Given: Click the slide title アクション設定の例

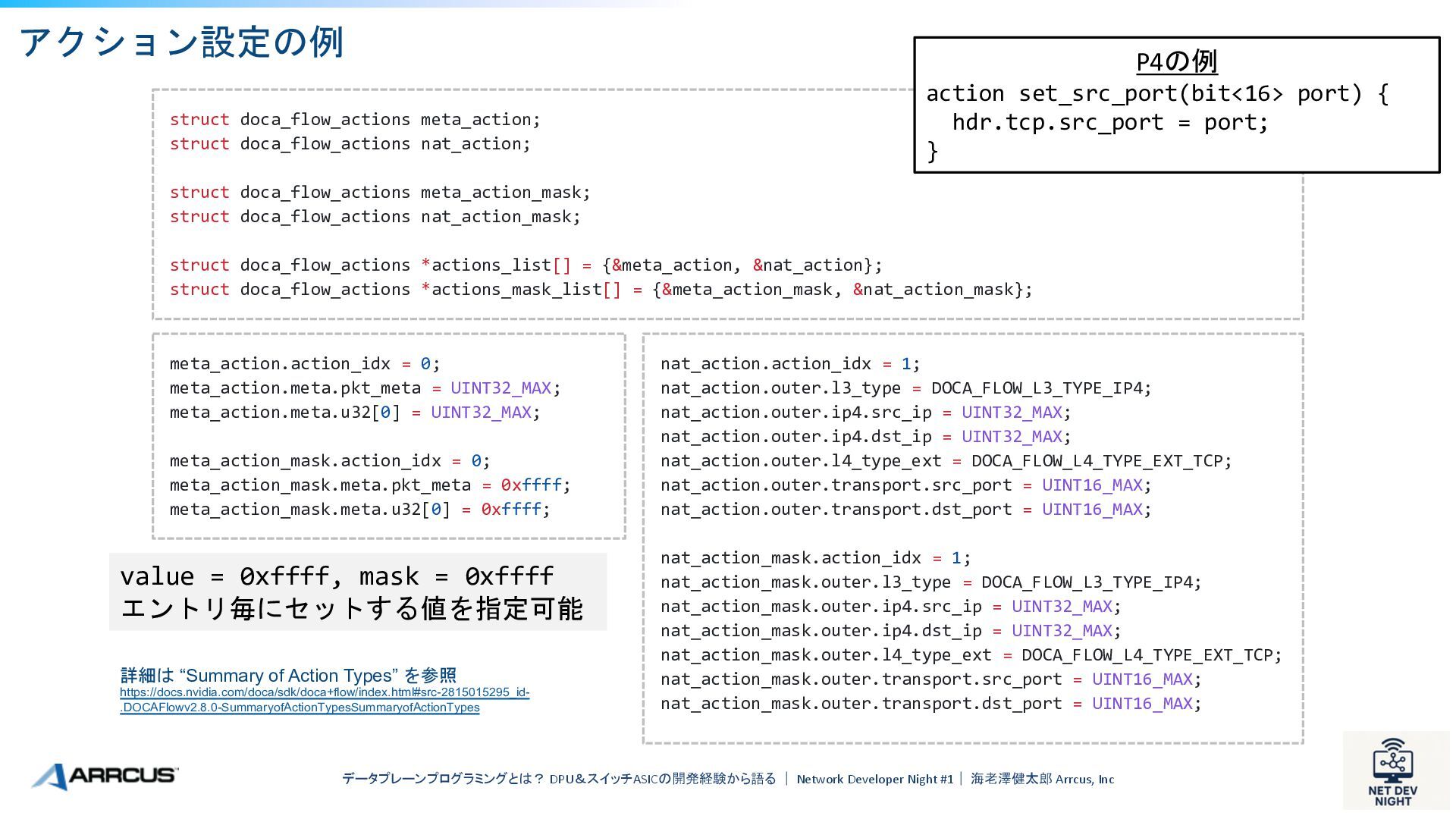Looking at the screenshot, I should tap(182, 42).
